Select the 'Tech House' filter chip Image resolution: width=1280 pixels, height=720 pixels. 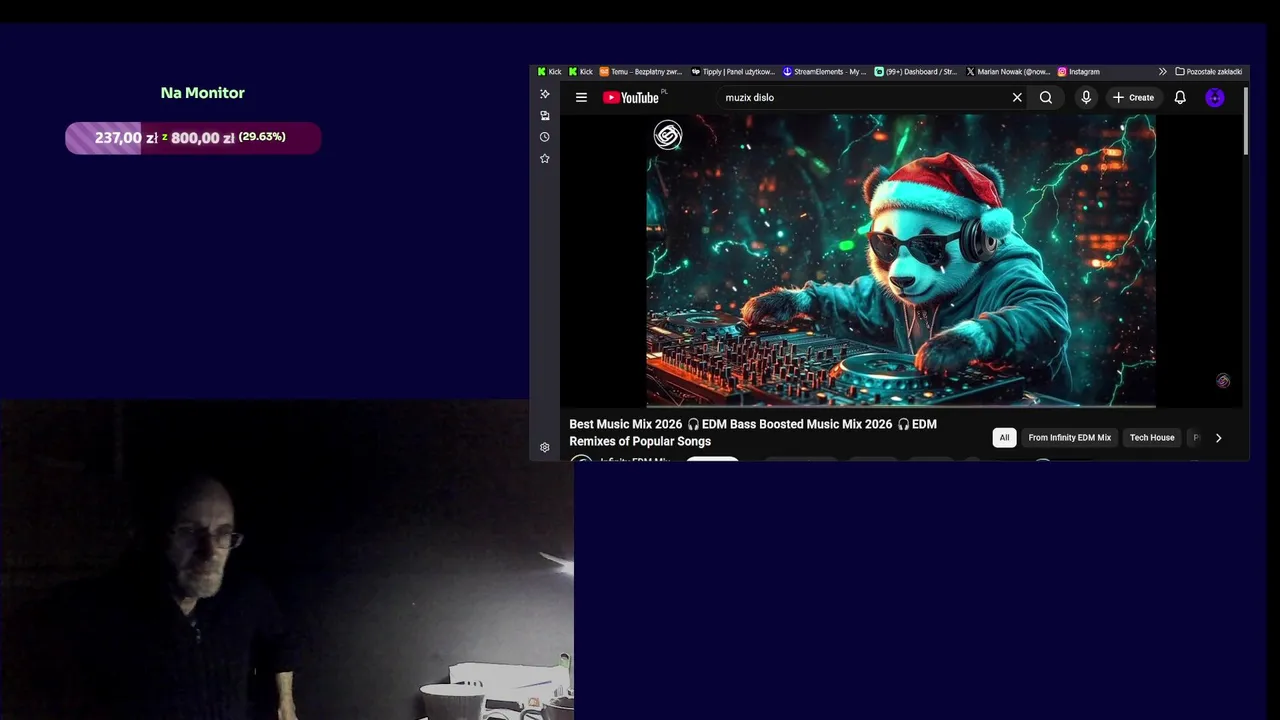tap(1152, 437)
